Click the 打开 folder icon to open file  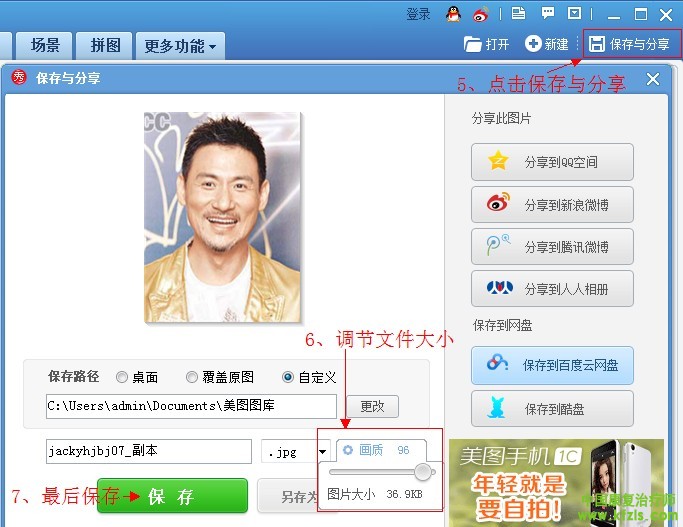coord(473,44)
